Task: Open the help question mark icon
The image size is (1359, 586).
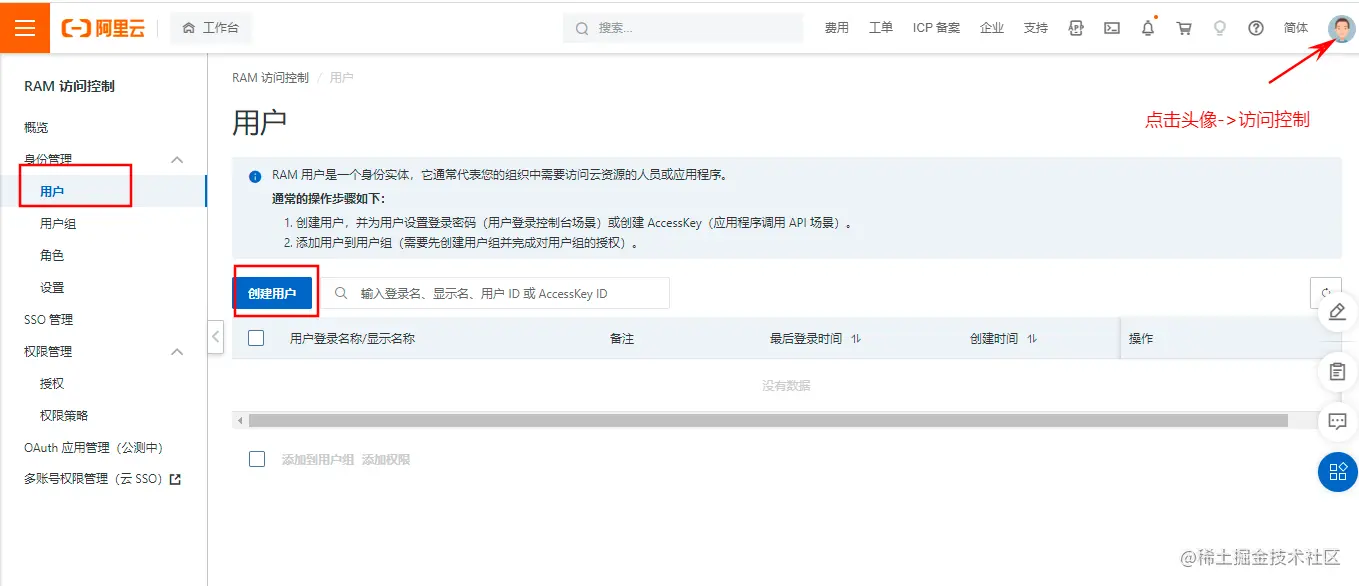Action: click(x=1256, y=28)
